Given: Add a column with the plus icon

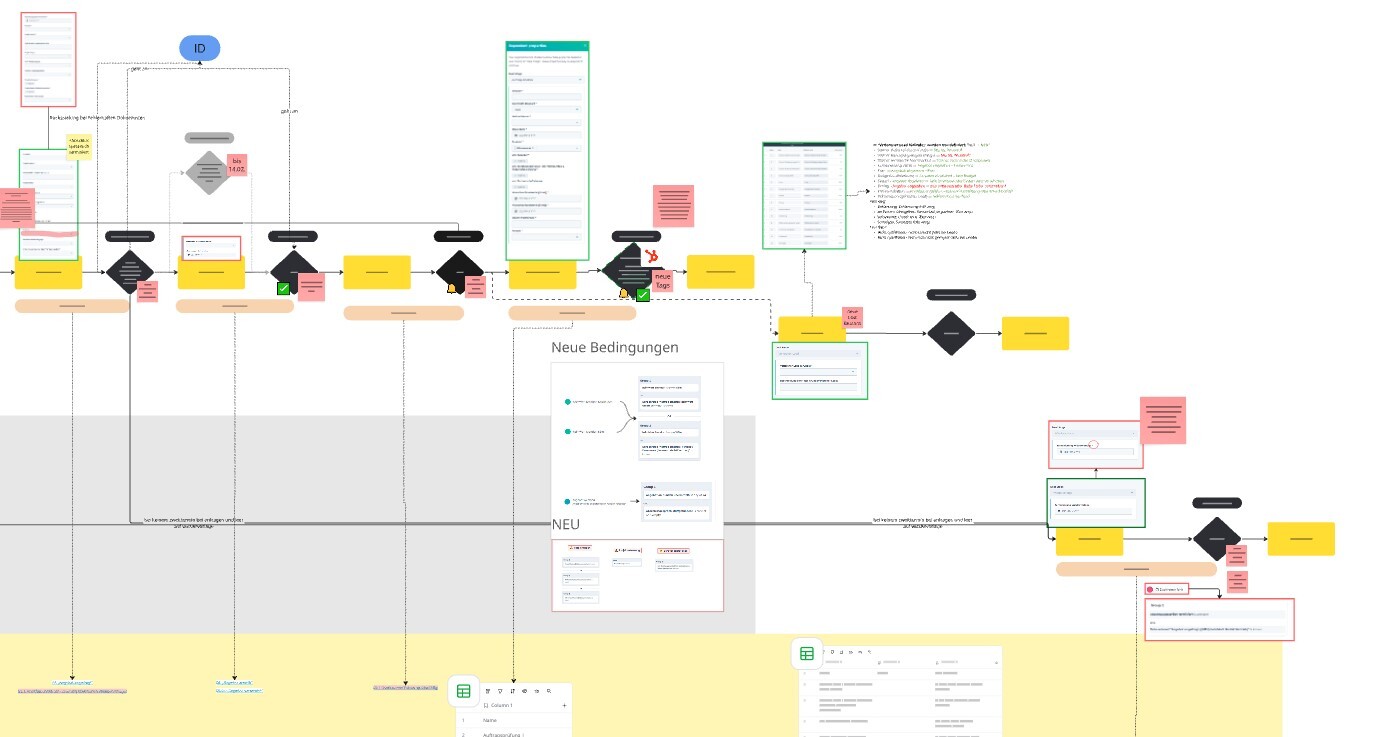Looking at the screenshot, I should [564, 706].
